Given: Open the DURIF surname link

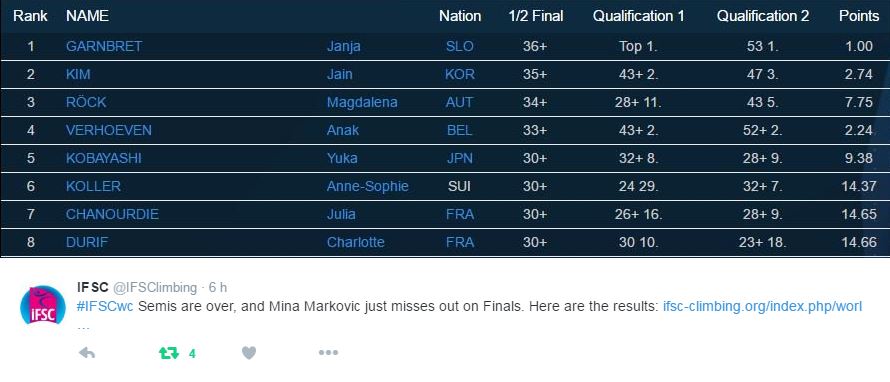Looking at the screenshot, I should (x=87, y=242).
